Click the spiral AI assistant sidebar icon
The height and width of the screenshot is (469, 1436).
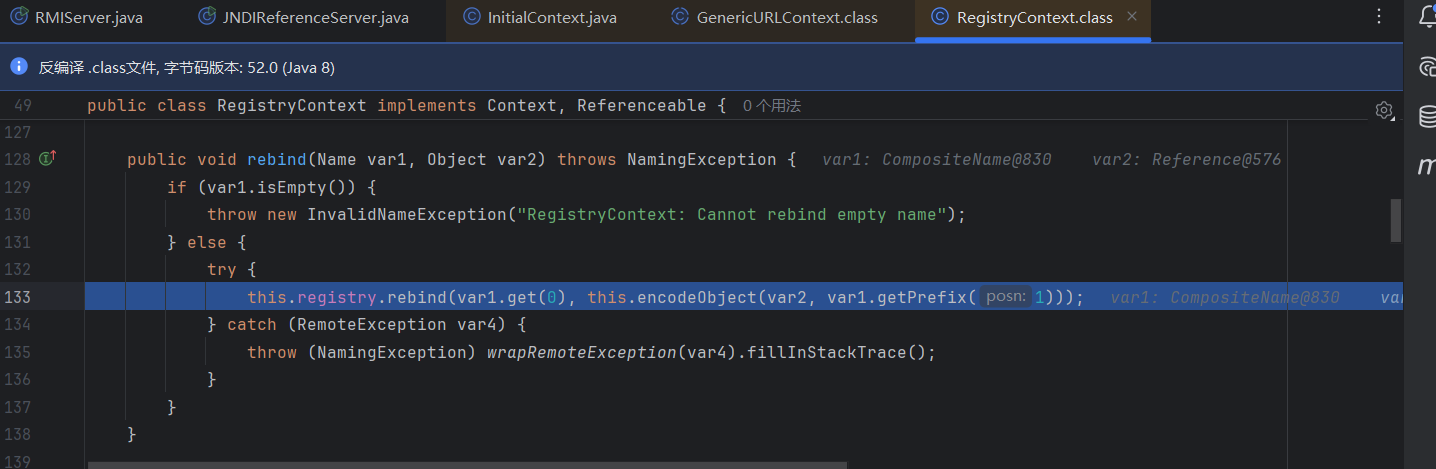[1428, 67]
